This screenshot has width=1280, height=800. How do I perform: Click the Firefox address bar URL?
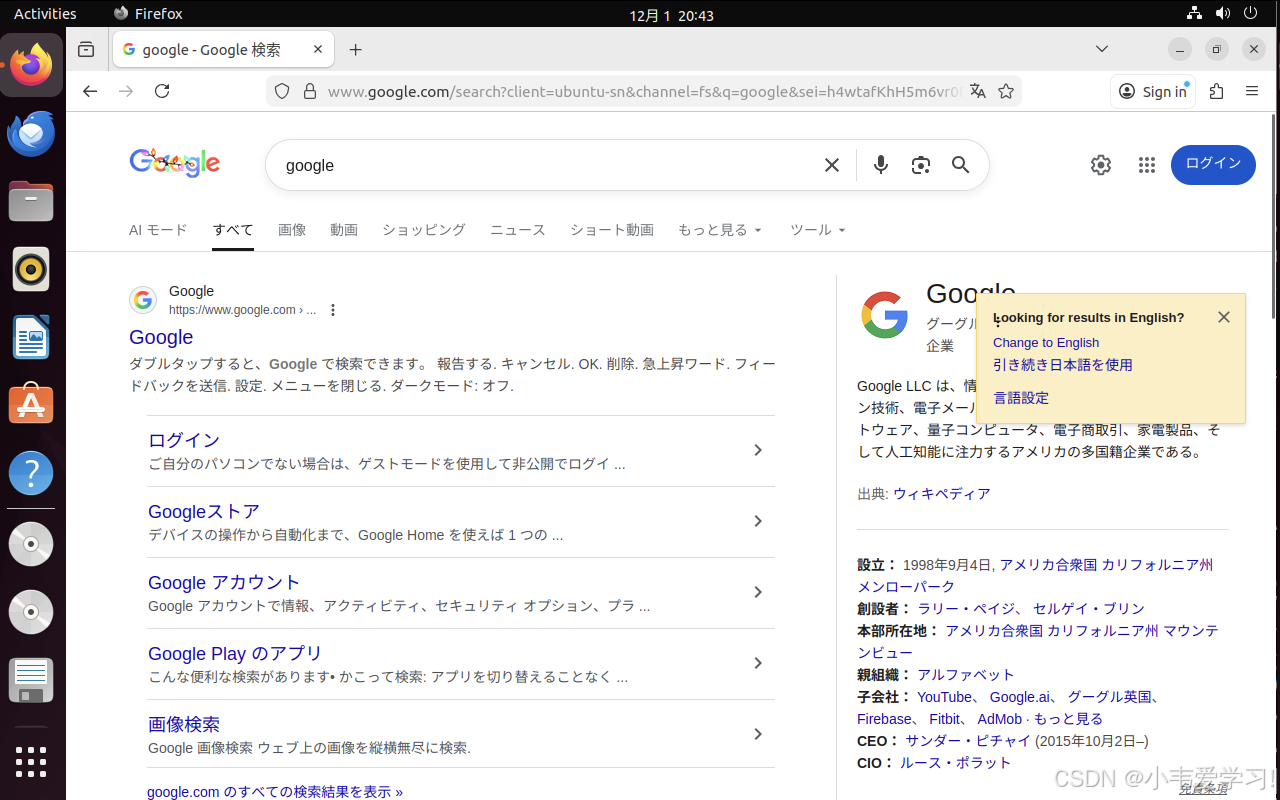(x=645, y=91)
